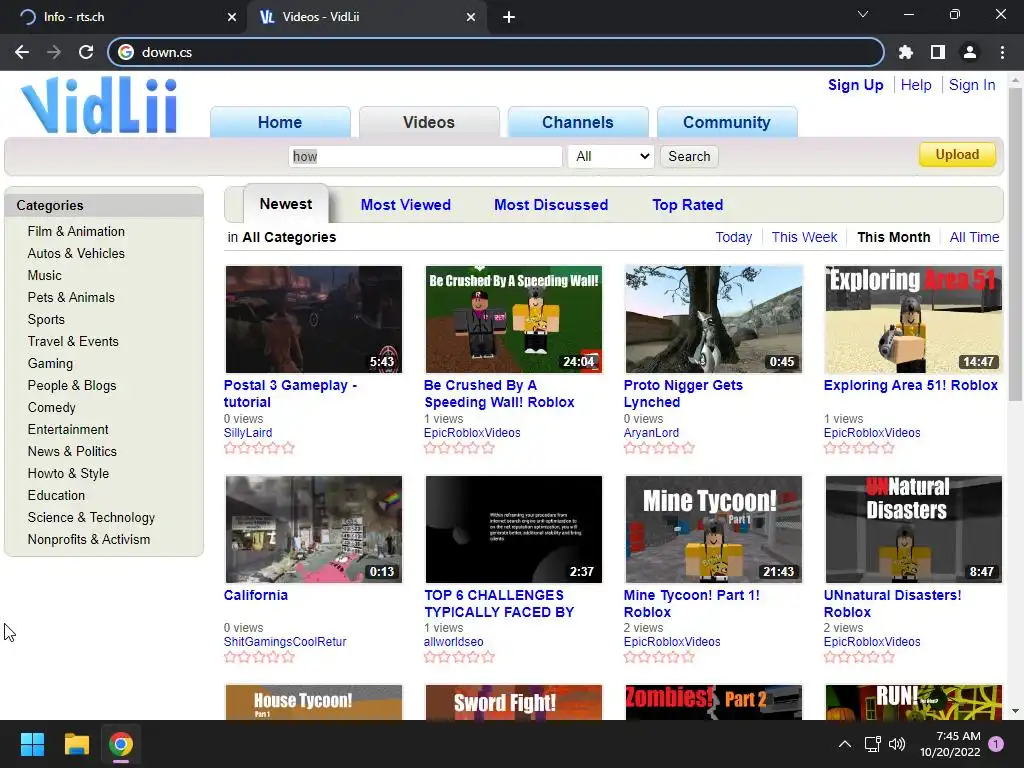
Task: Open allworldseo channel link
Action: click(453, 642)
